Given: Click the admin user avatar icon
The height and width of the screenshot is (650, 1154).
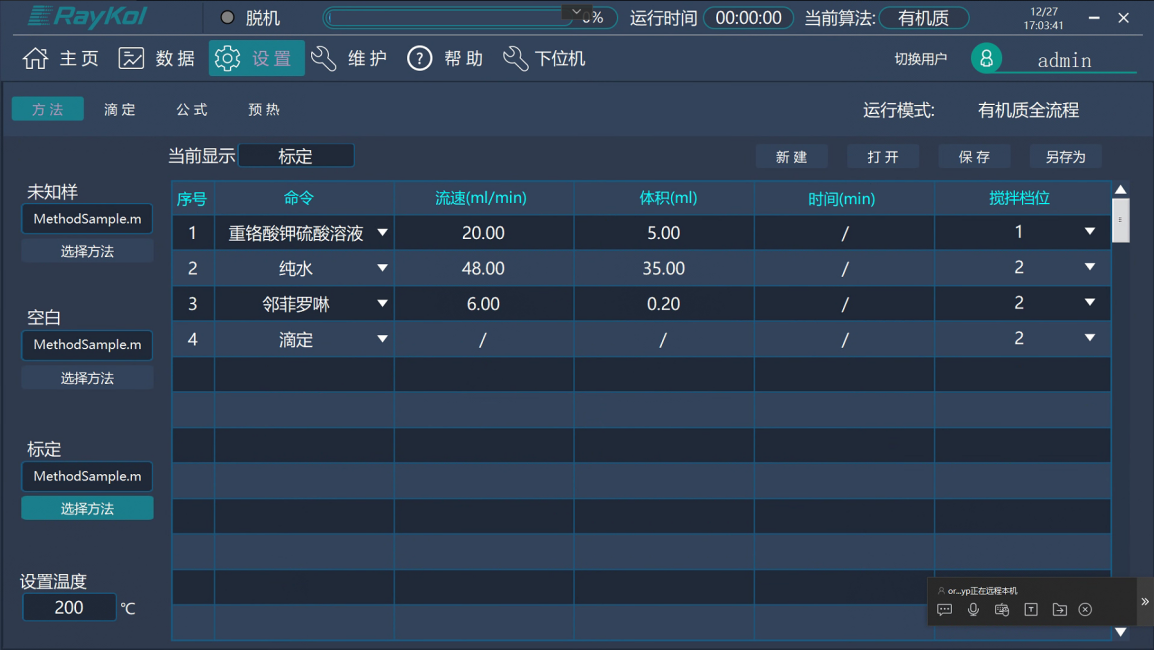Looking at the screenshot, I should tap(986, 58).
